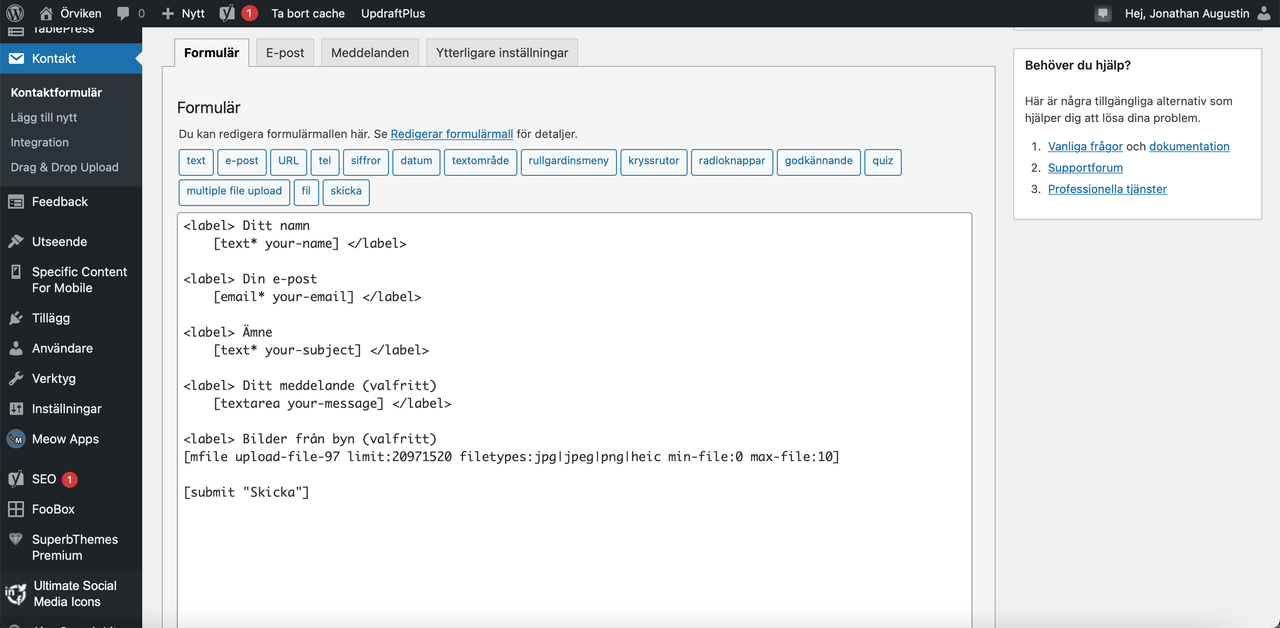Click the Örviken home icon

point(46,13)
